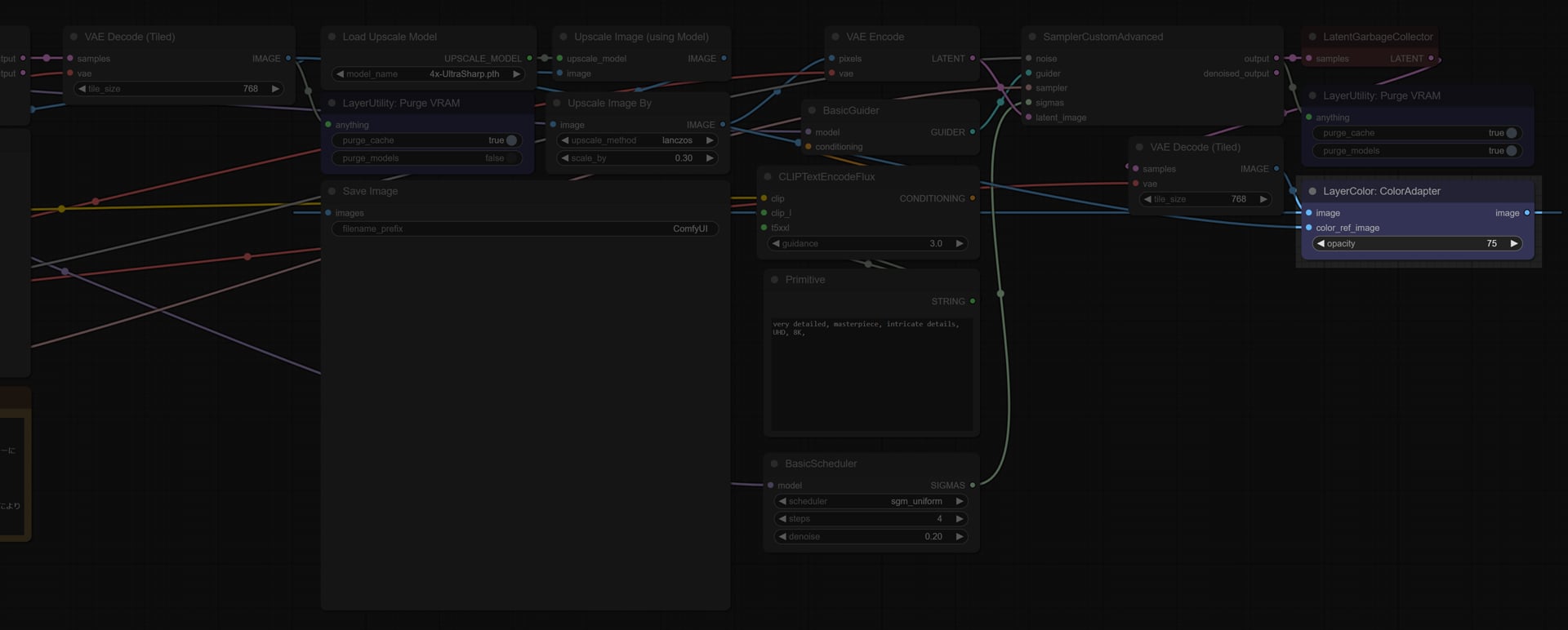1568x630 pixels.
Task: Click the right arrow of model_name
Action: (516, 73)
